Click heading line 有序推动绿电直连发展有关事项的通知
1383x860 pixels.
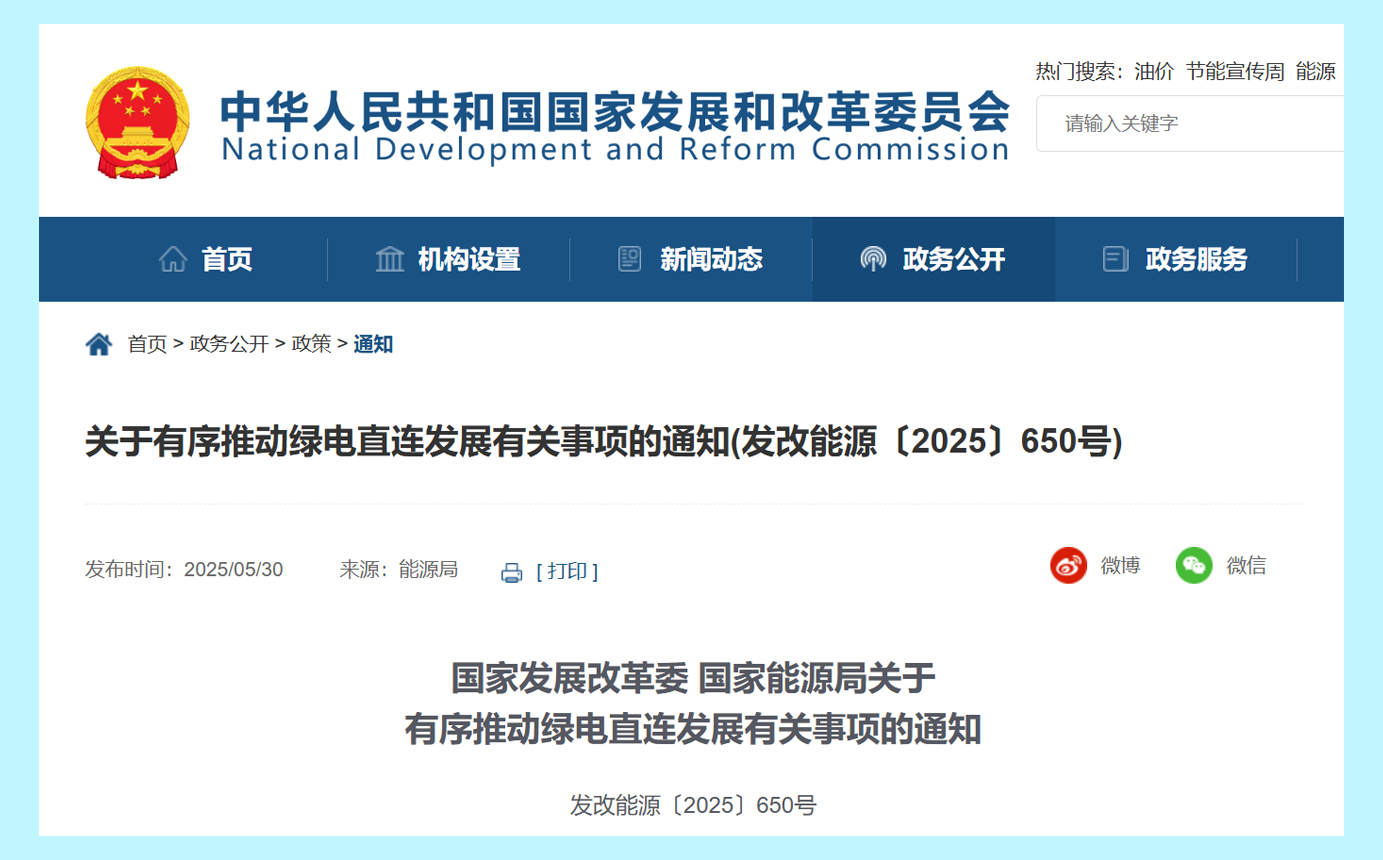(693, 730)
